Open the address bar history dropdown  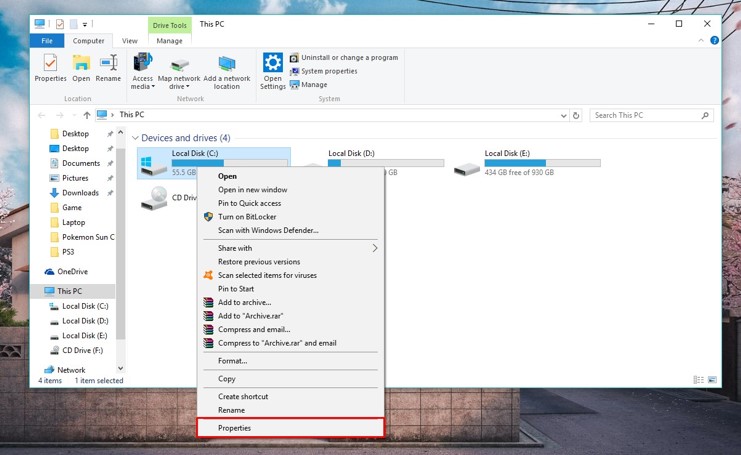[x=563, y=115]
